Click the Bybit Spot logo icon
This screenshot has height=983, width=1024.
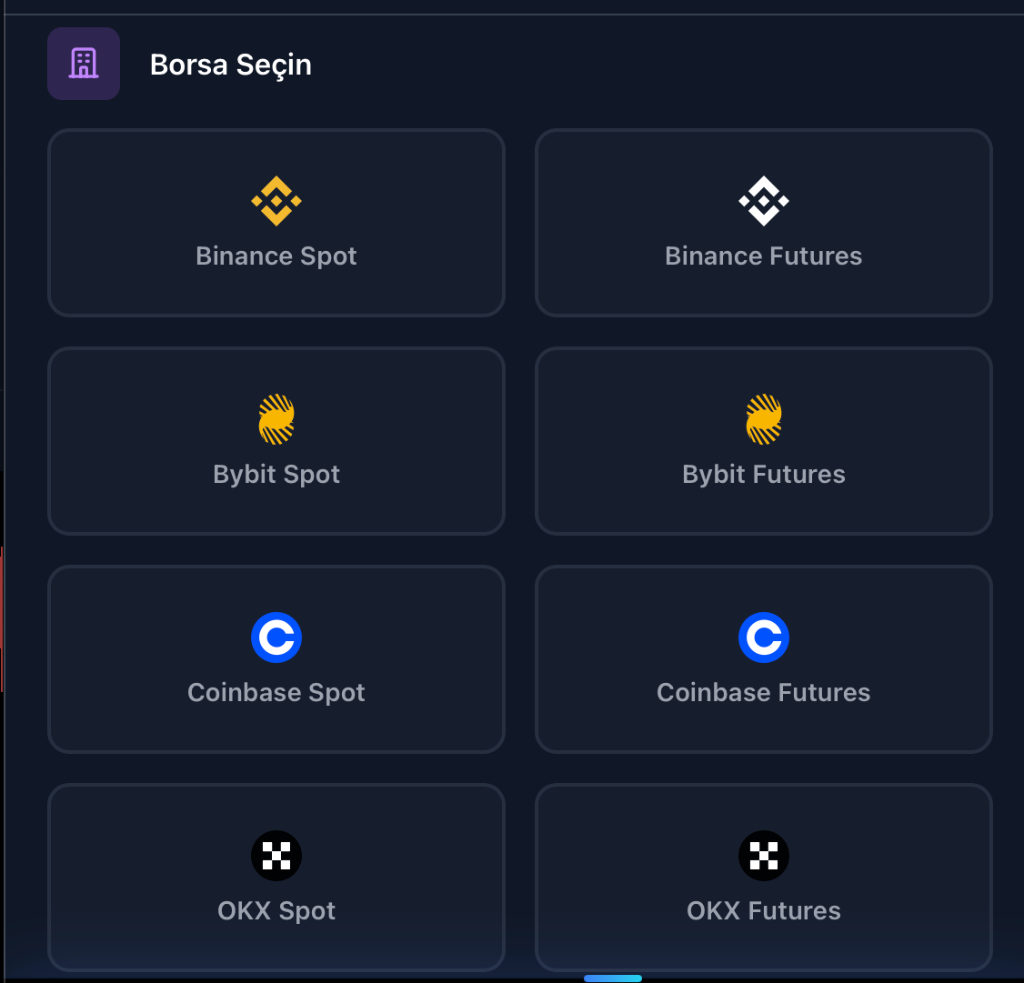pyautogui.click(x=276, y=419)
